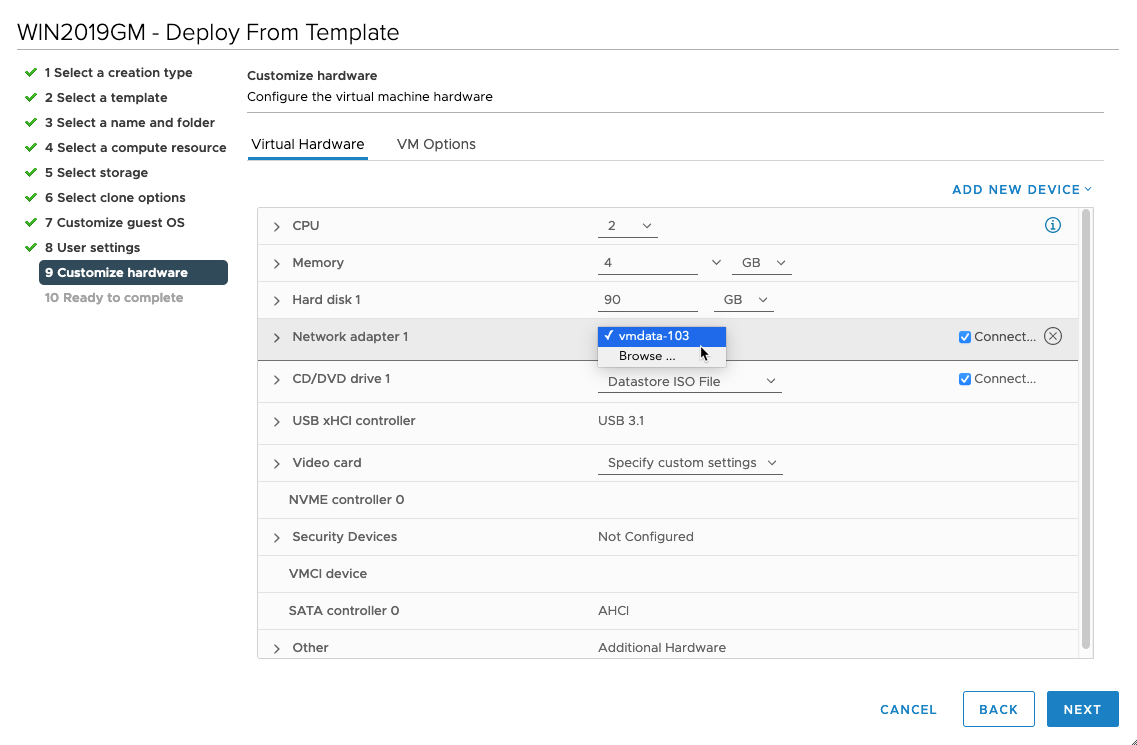The width and height of the screenshot is (1137, 745).
Task: Click the Hard disk 1 size field
Action: [647, 299]
